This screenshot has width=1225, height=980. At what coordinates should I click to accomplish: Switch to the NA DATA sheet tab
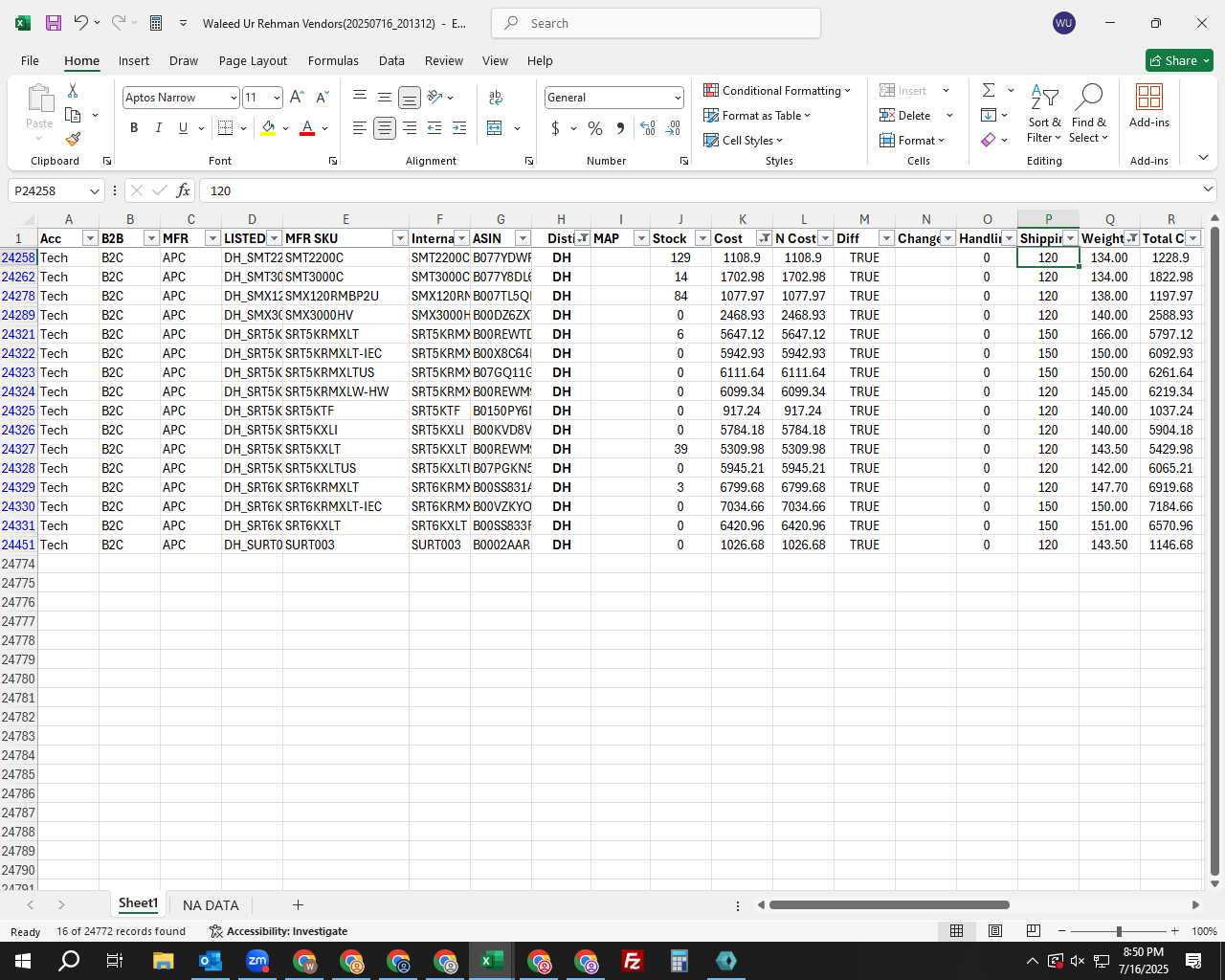211,905
